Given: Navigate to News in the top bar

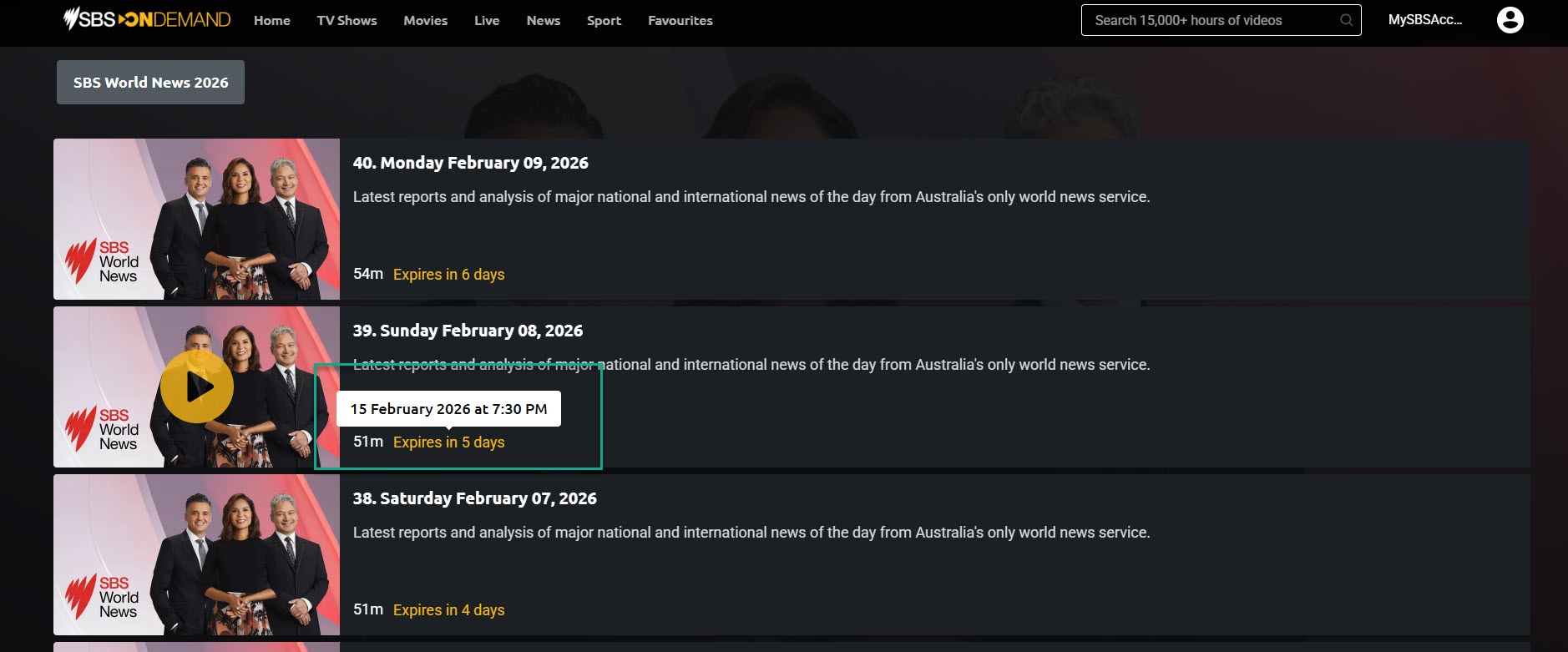Looking at the screenshot, I should [543, 21].
